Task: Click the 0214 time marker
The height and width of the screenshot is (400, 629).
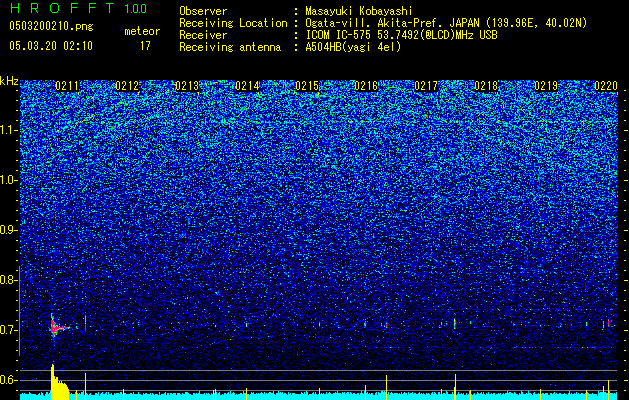Action: pos(247,86)
